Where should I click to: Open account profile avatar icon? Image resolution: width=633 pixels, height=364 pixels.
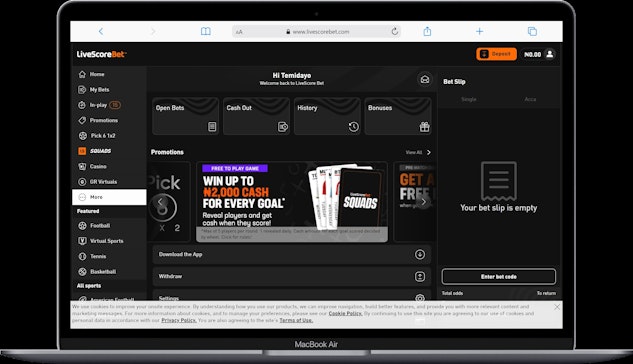pyautogui.click(x=549, y=54)
